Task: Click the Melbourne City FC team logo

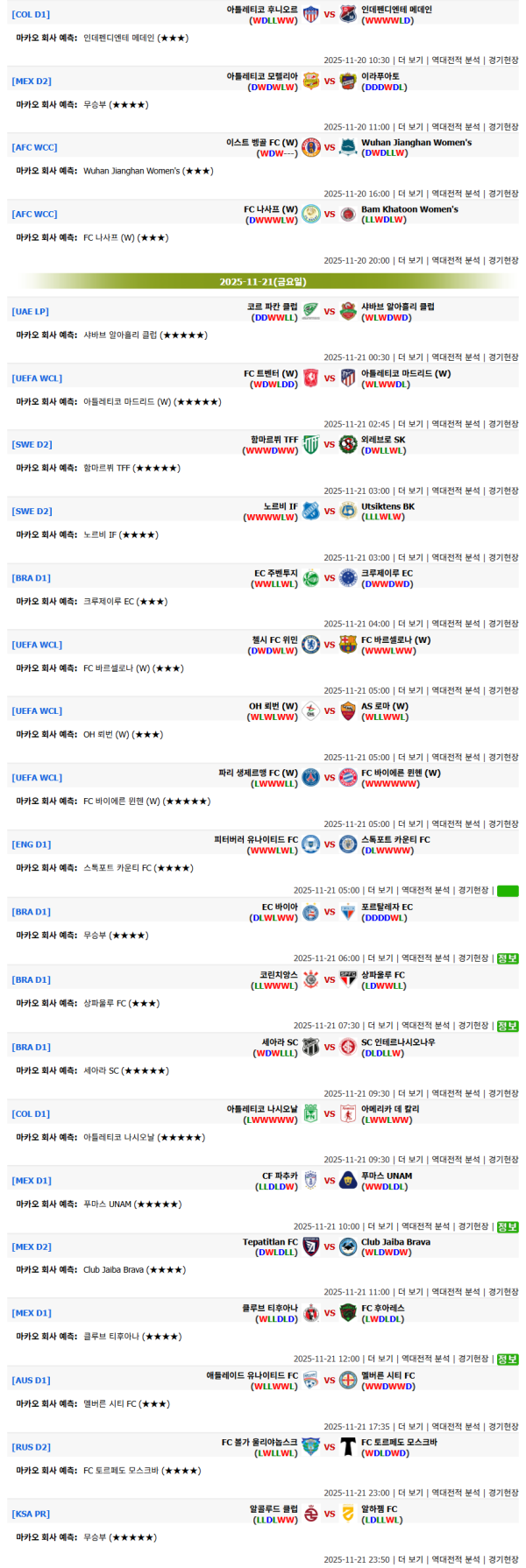Action: coord(348,1381)
